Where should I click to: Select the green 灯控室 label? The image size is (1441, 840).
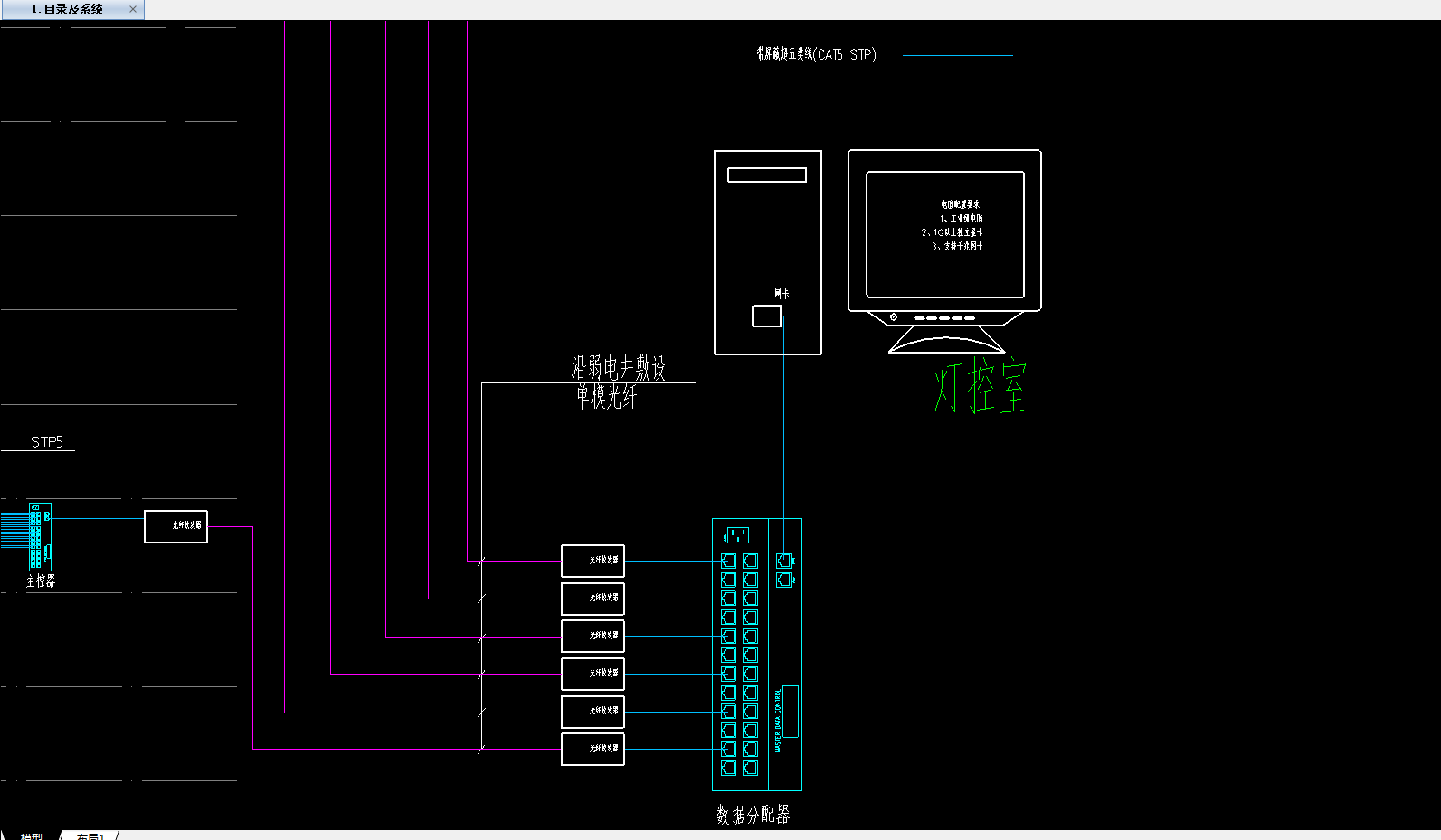tap(981, 384)
